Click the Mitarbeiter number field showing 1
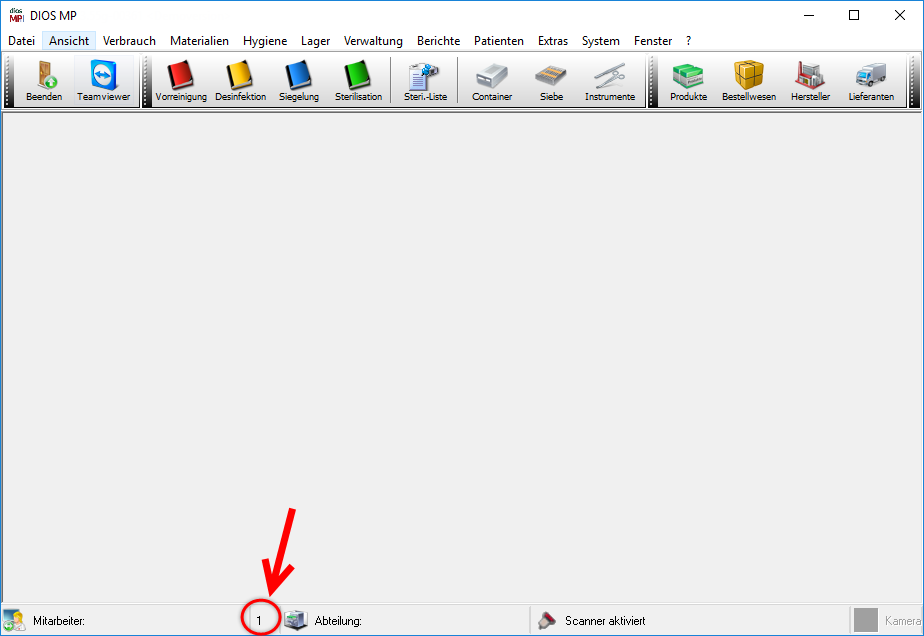This screenshot has width=924, height=636. point(259,621)
